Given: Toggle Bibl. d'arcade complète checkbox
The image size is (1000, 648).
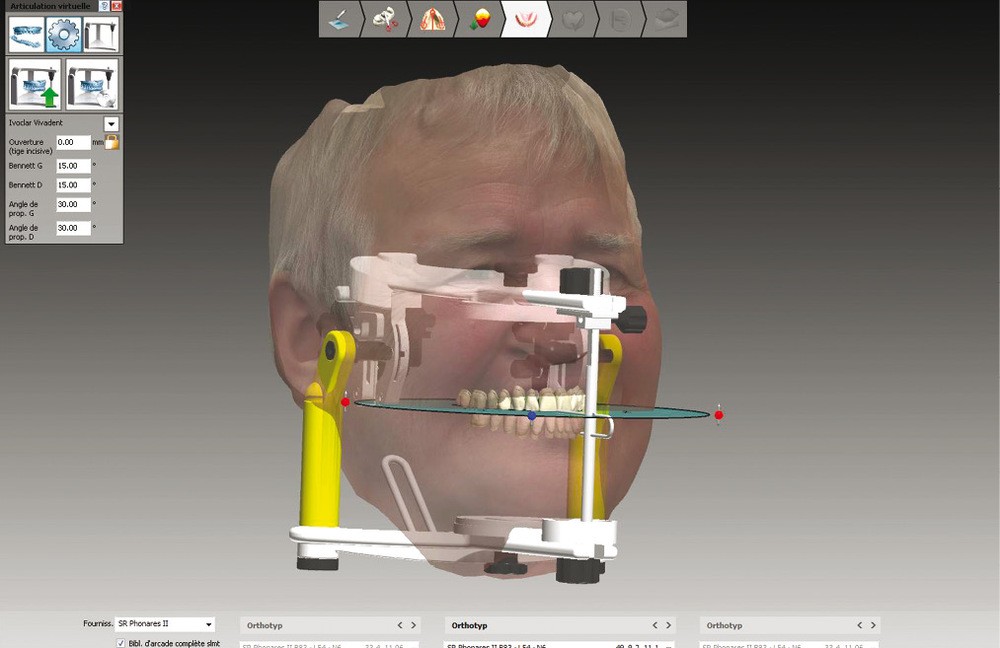Looking at the screenshot, I should tap(121, 643).
